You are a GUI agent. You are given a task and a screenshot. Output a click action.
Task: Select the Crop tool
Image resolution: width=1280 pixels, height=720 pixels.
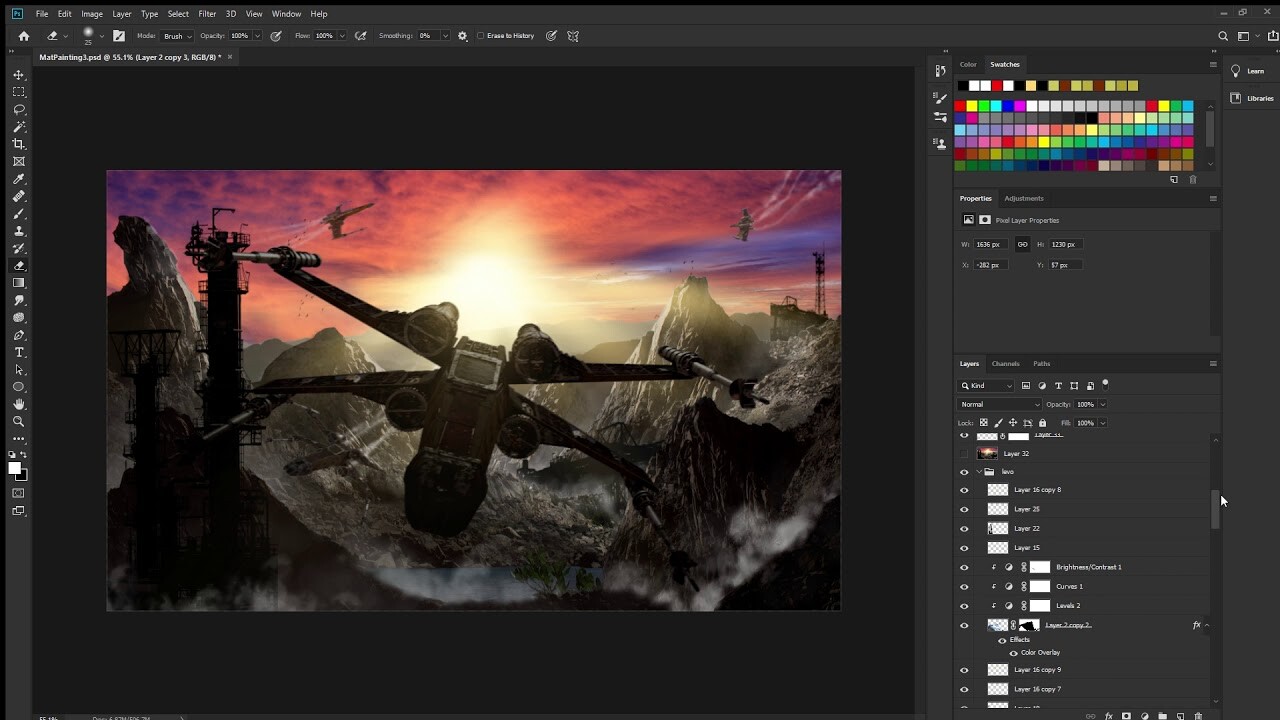pyautogui.click(x=18, y=144)
